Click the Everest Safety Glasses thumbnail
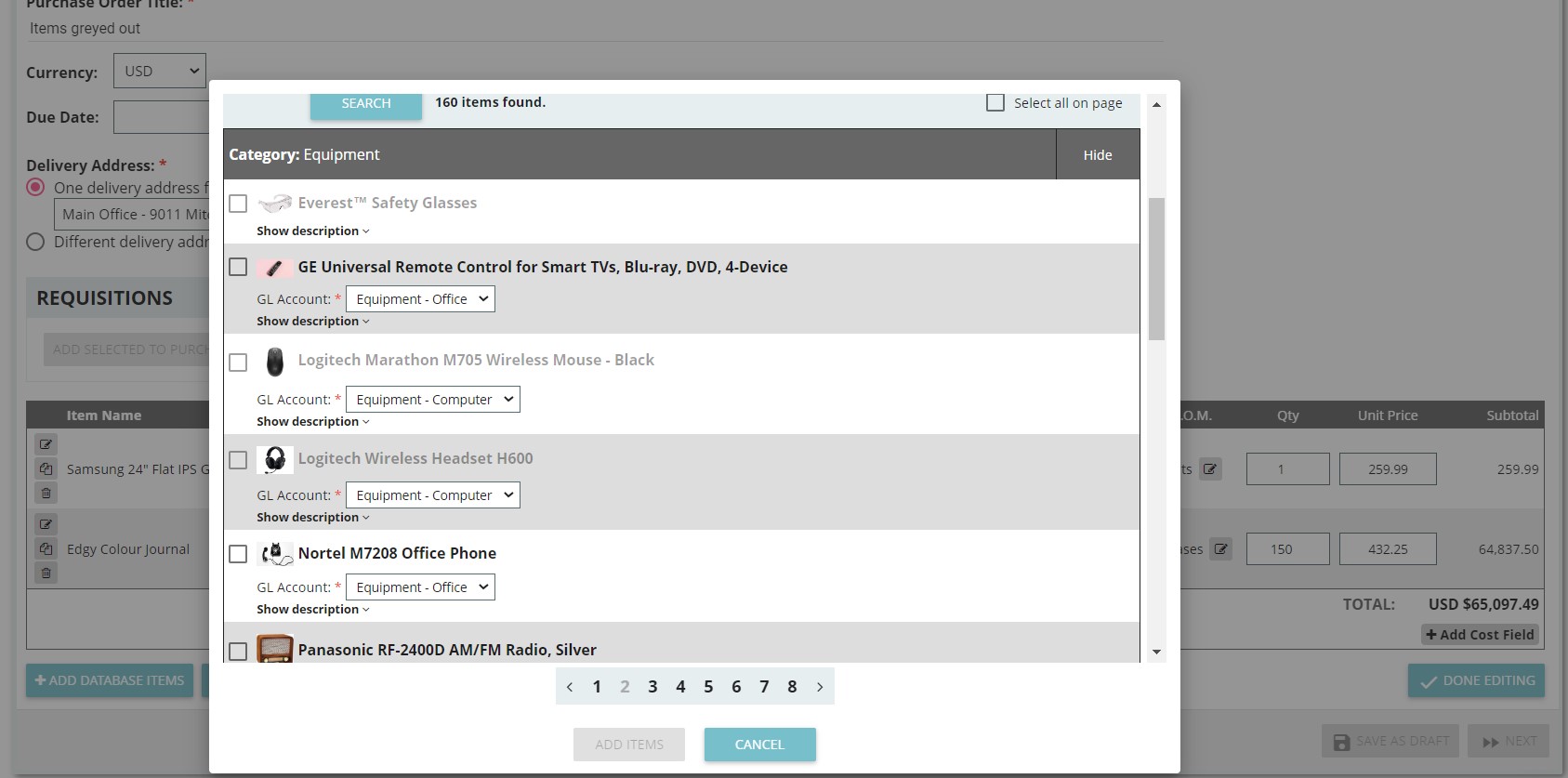The height and width of the screenshot is (778, 1568). click(x=275, y=204)
